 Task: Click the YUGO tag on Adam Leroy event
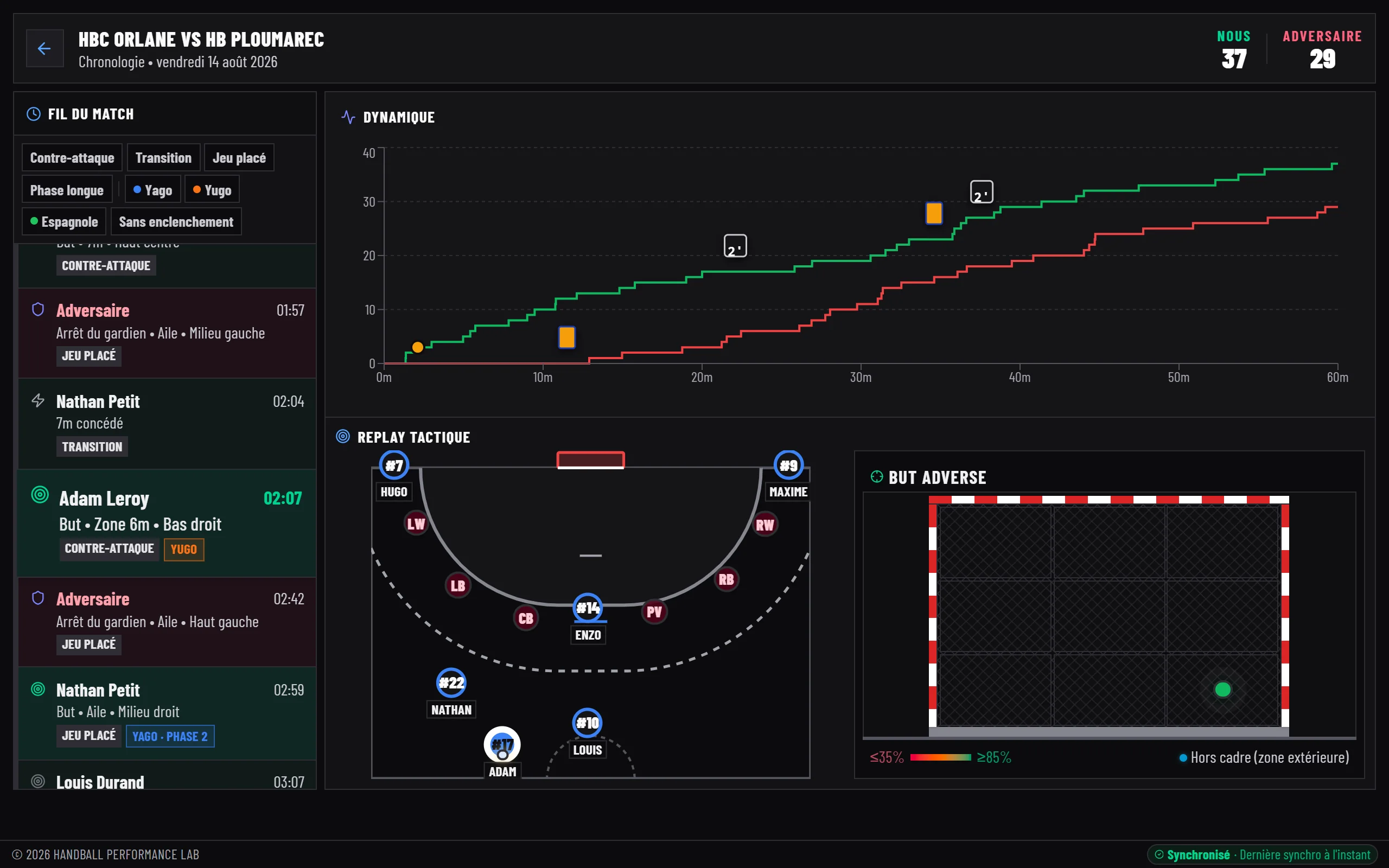click(x=184, y=549)
